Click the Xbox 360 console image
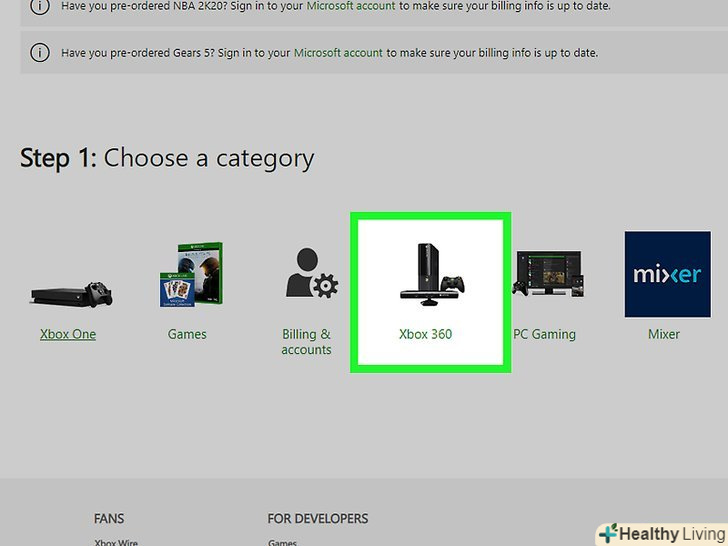Viewport: 728px width, 546px height. coord(432,274)
